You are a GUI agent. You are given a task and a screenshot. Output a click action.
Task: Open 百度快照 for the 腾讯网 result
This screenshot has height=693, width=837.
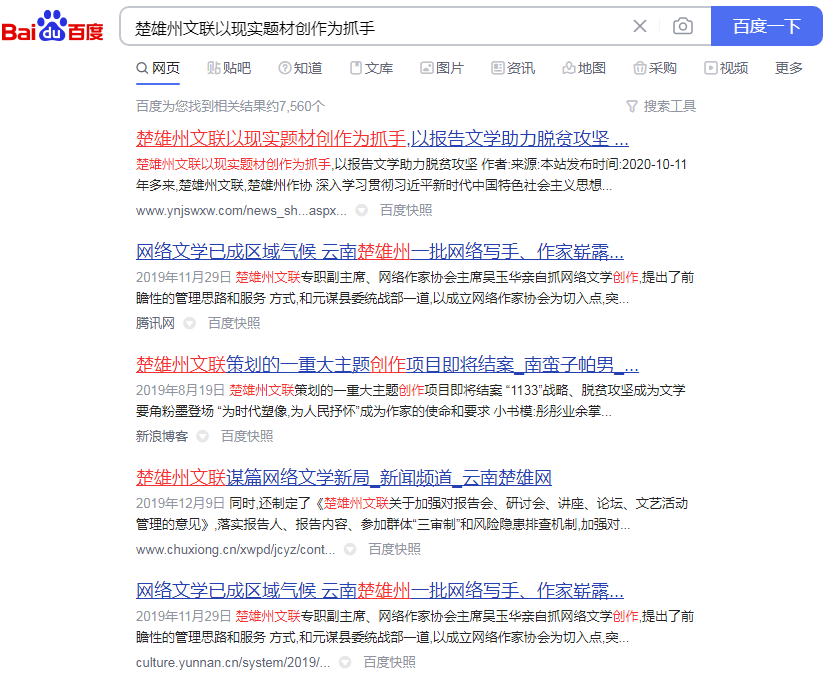tap(234, 323)
